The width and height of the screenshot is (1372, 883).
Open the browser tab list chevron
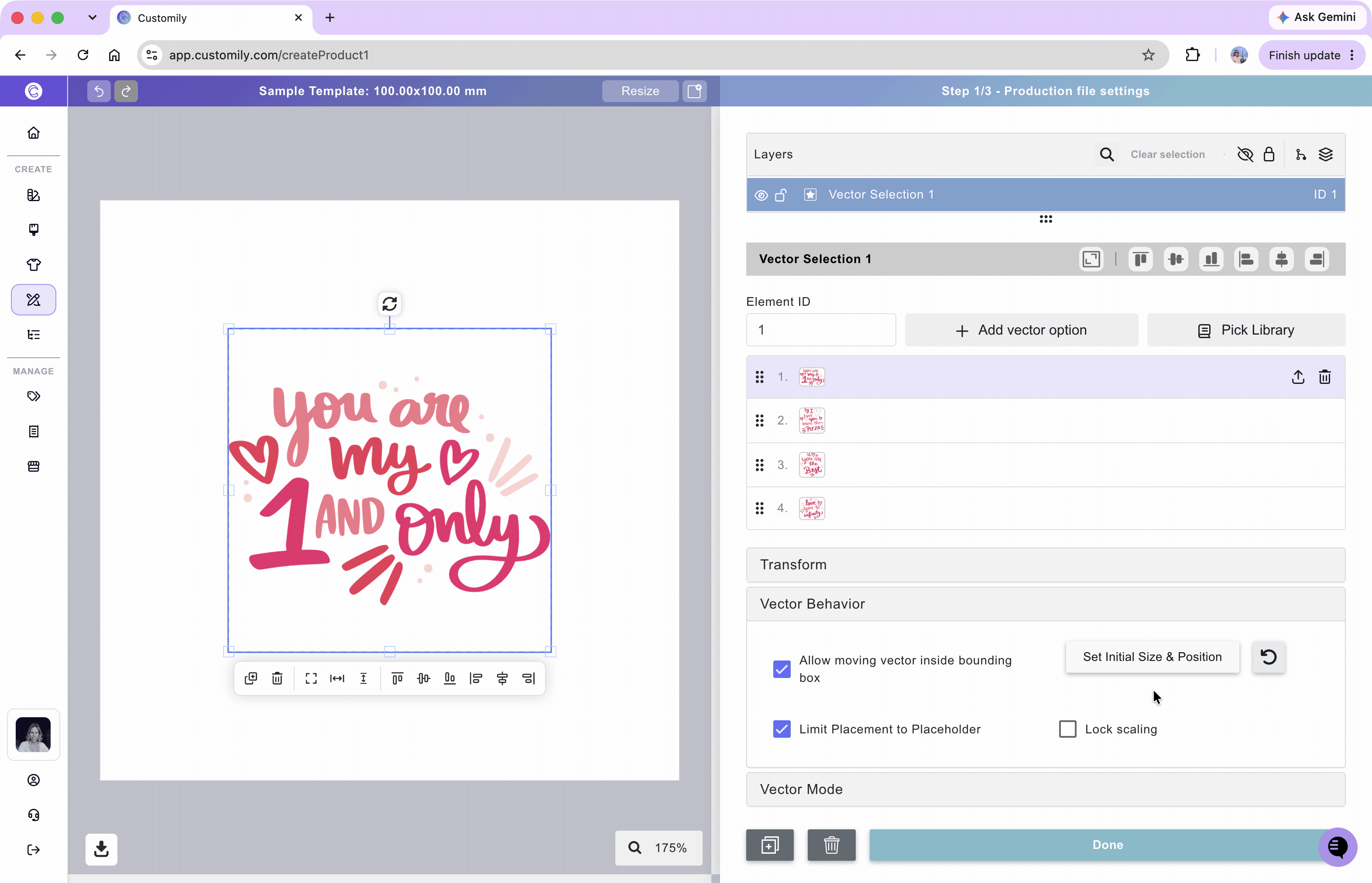92,18
